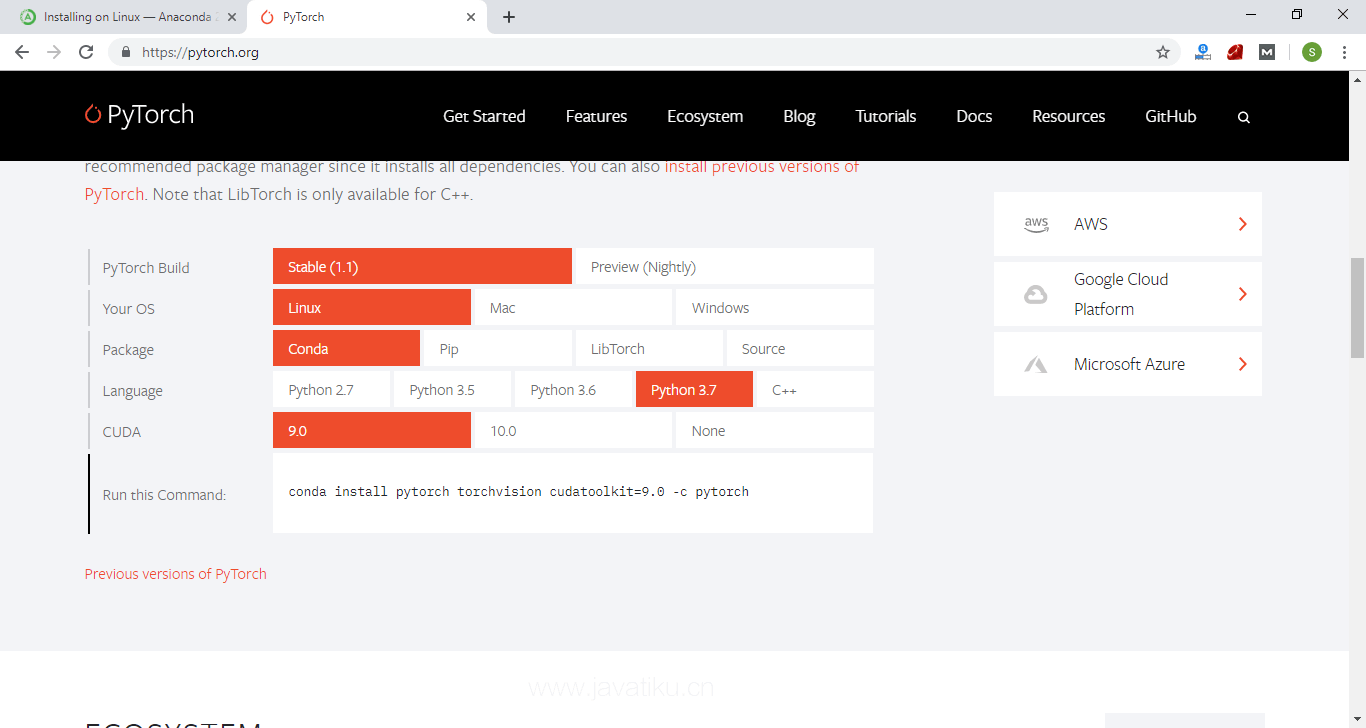Click the site lock security icon
The width and height of the screenshot is (1366, 728).
(126, 52)
